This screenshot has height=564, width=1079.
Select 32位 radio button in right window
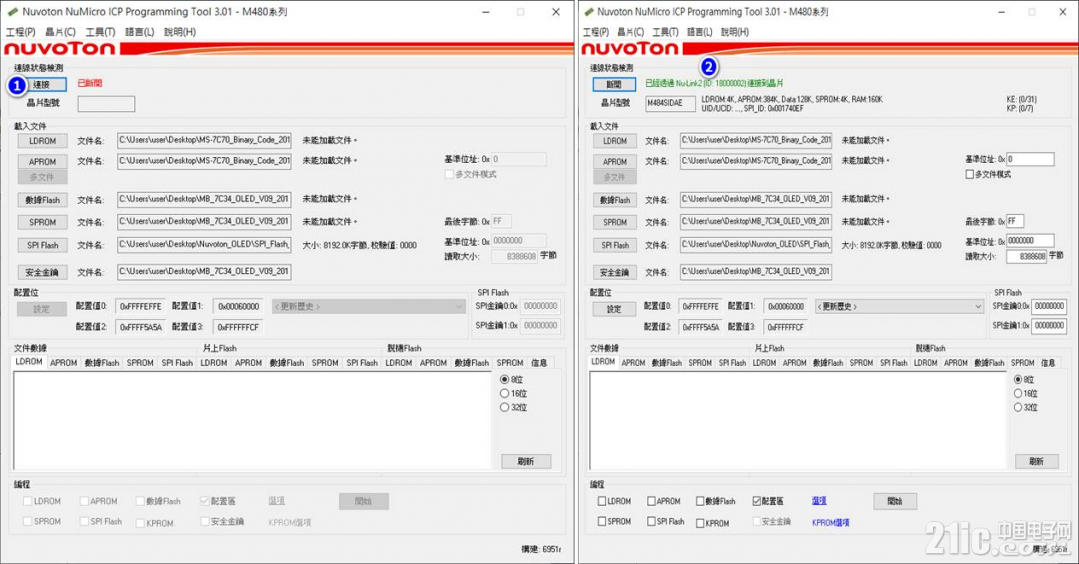click(1018, 407)
